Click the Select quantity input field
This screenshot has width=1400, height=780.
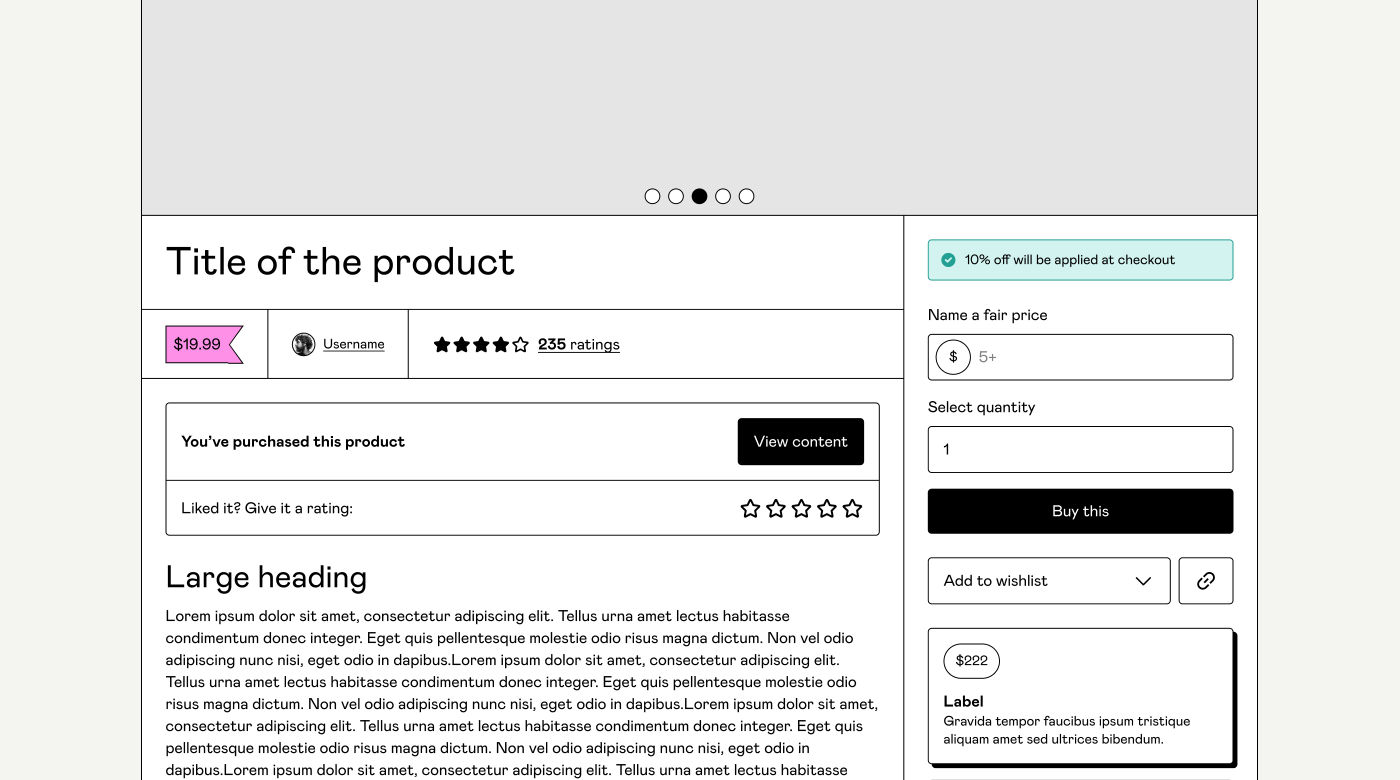tap(1080, 449)
